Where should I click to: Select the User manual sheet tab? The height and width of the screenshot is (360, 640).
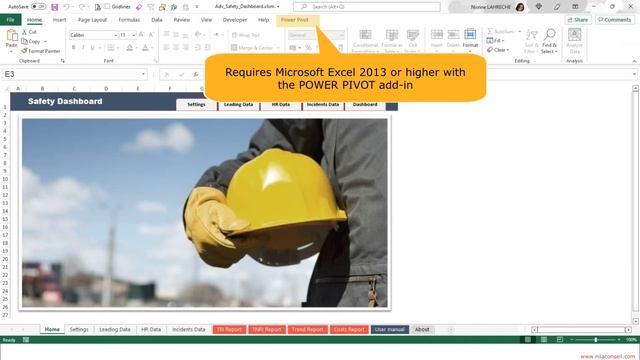389,329
